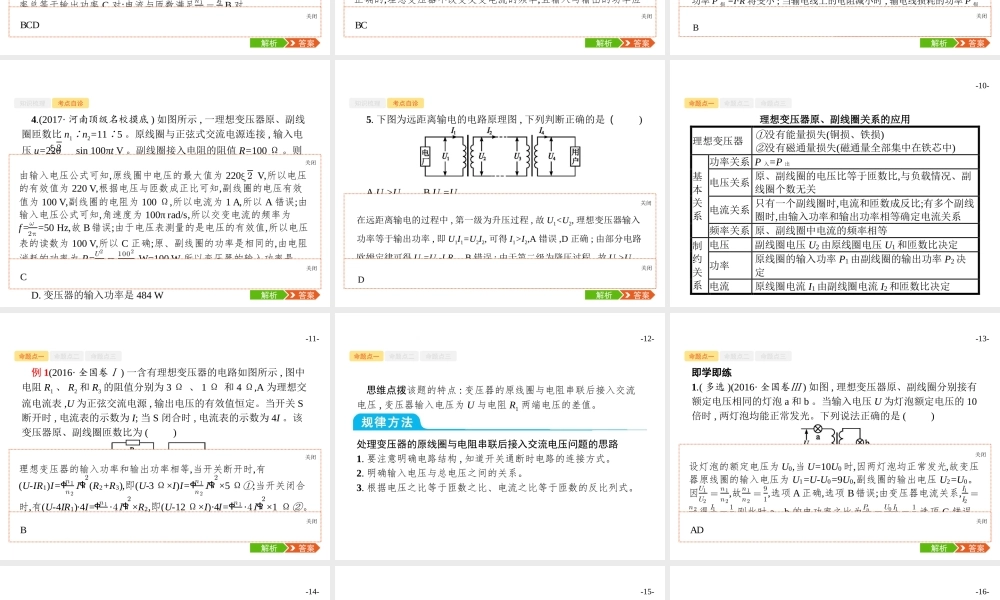
Task: Select 命题点一 tab on slide 13
Action: point(701,356)
